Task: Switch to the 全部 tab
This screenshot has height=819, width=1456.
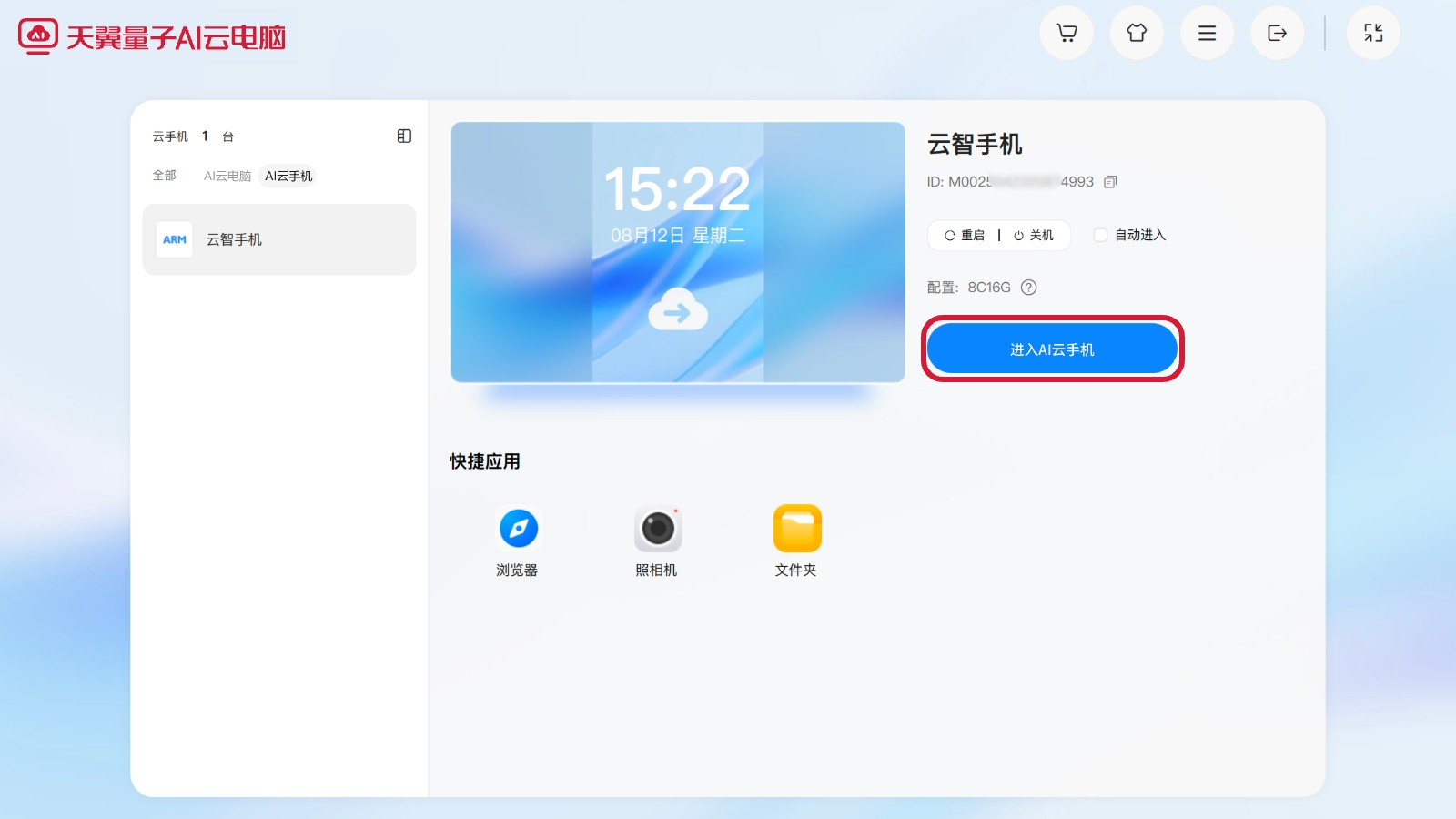Action: [x=165, y=176]
